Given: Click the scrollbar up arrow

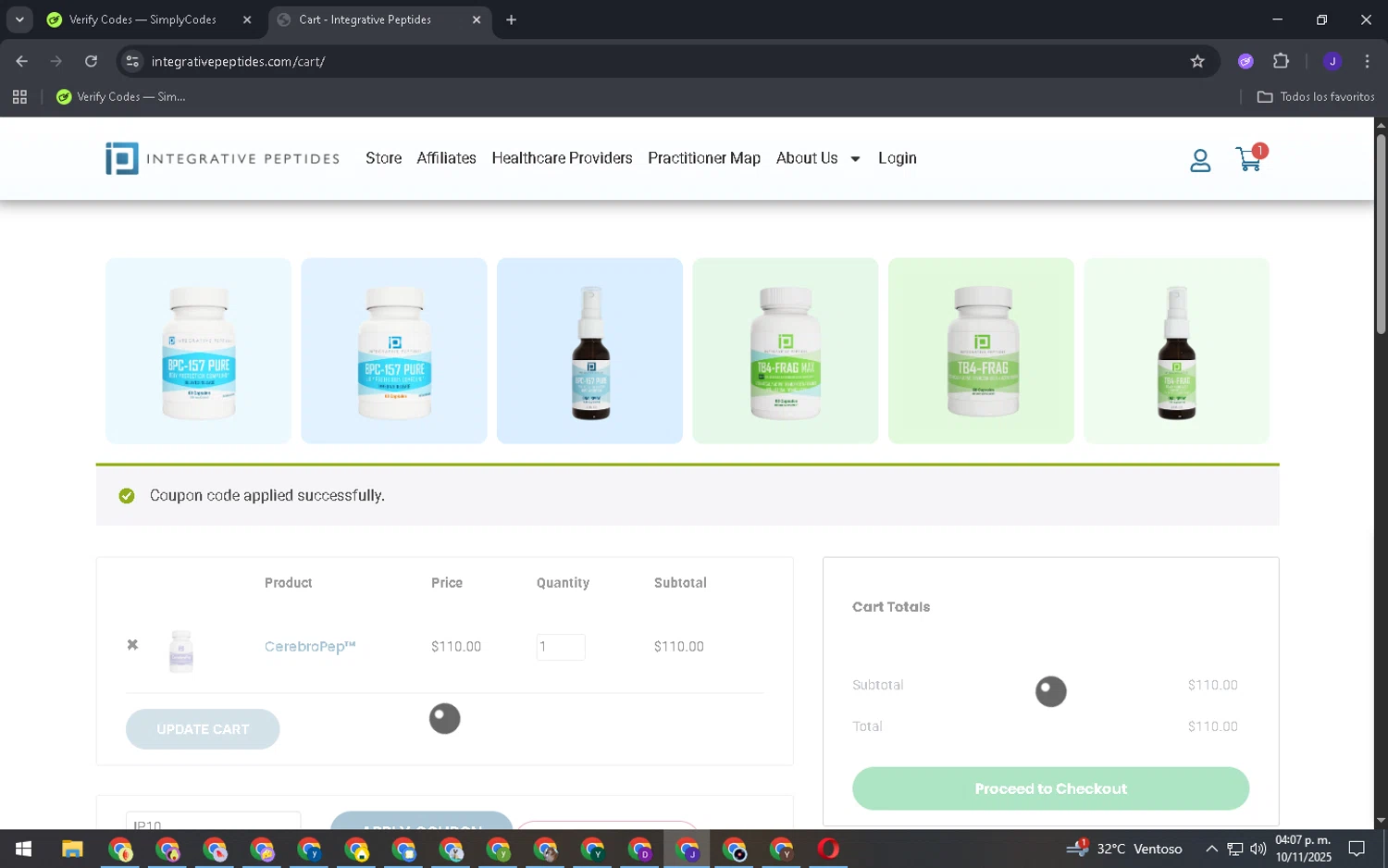Looking at the screenshot, I should [1381, 124].
